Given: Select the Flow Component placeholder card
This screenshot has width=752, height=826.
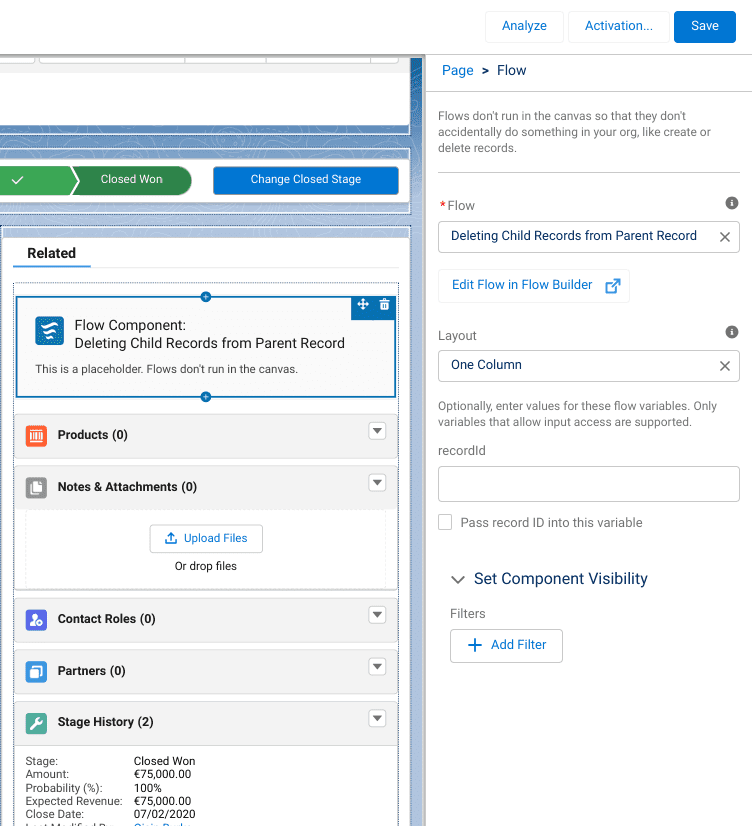Looking at the screenshot, I should tap(206, 347).
